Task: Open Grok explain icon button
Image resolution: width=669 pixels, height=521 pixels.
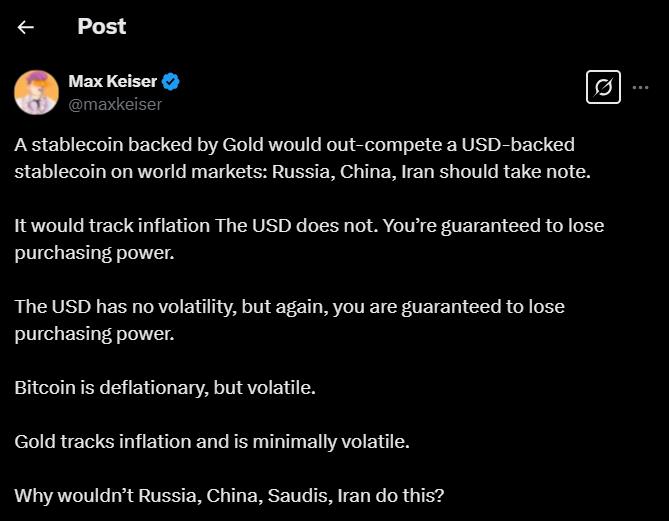Action: click(603, 87)
